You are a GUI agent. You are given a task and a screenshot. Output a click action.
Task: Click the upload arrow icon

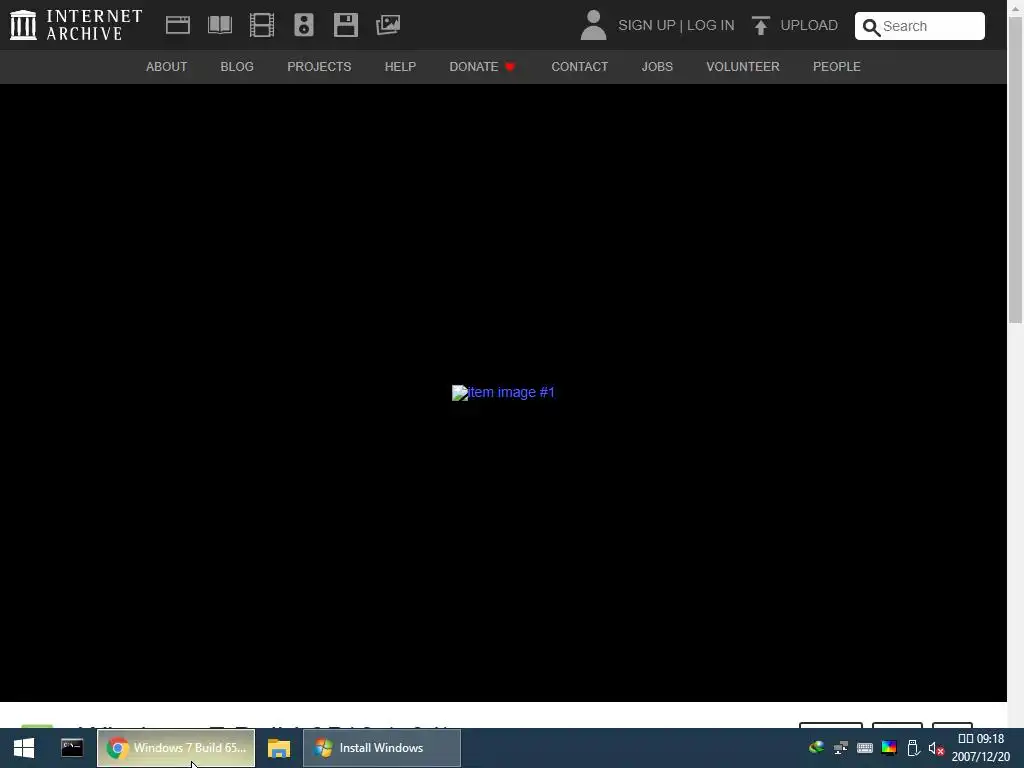click(x=760, y=25)
